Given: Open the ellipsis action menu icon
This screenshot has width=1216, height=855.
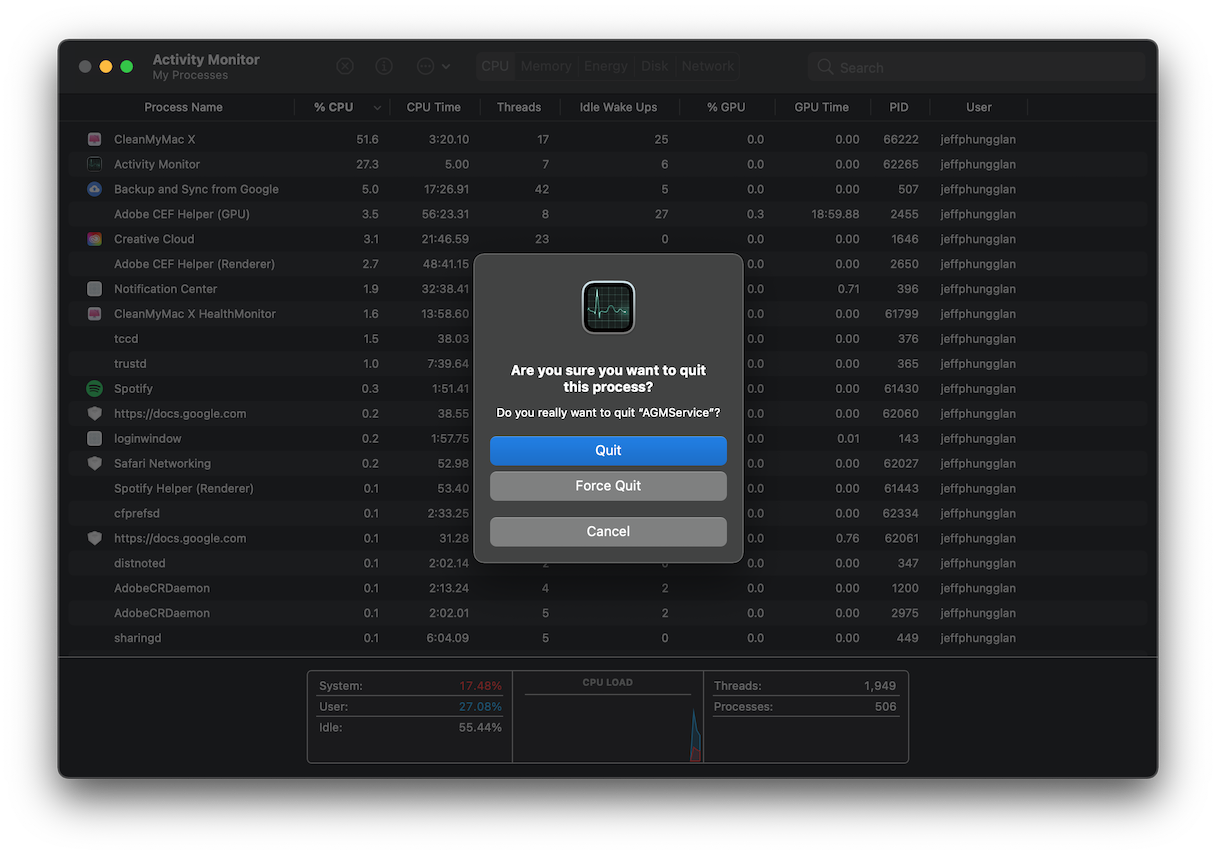Looking at the screenshot, I should pos(425,66).
